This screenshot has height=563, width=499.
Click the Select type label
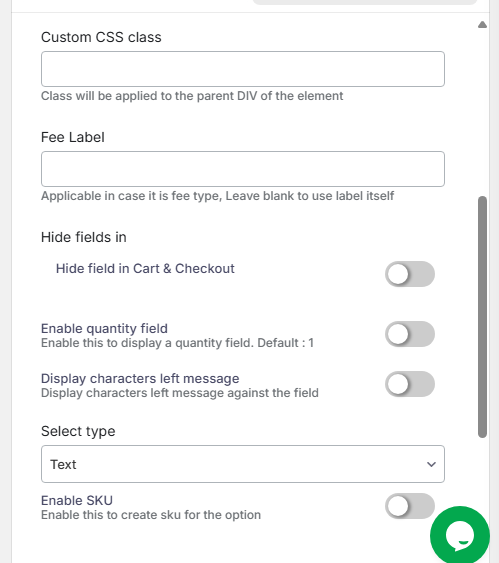click(x=78, y=431)
